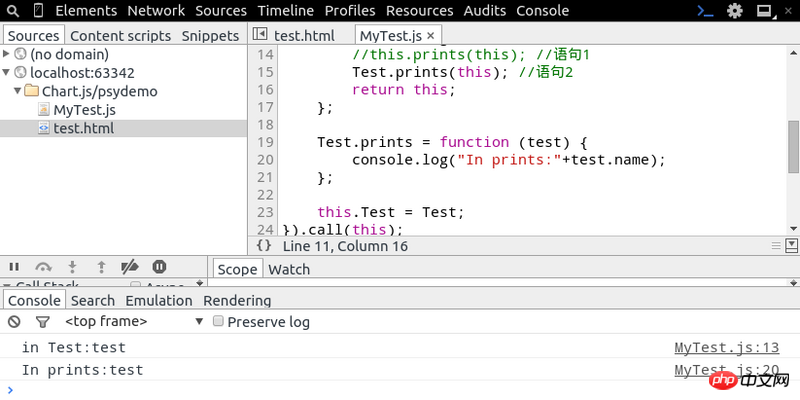Click the pause script execution icon
Viewport: 800px width, 400px height.
point(14,267)
